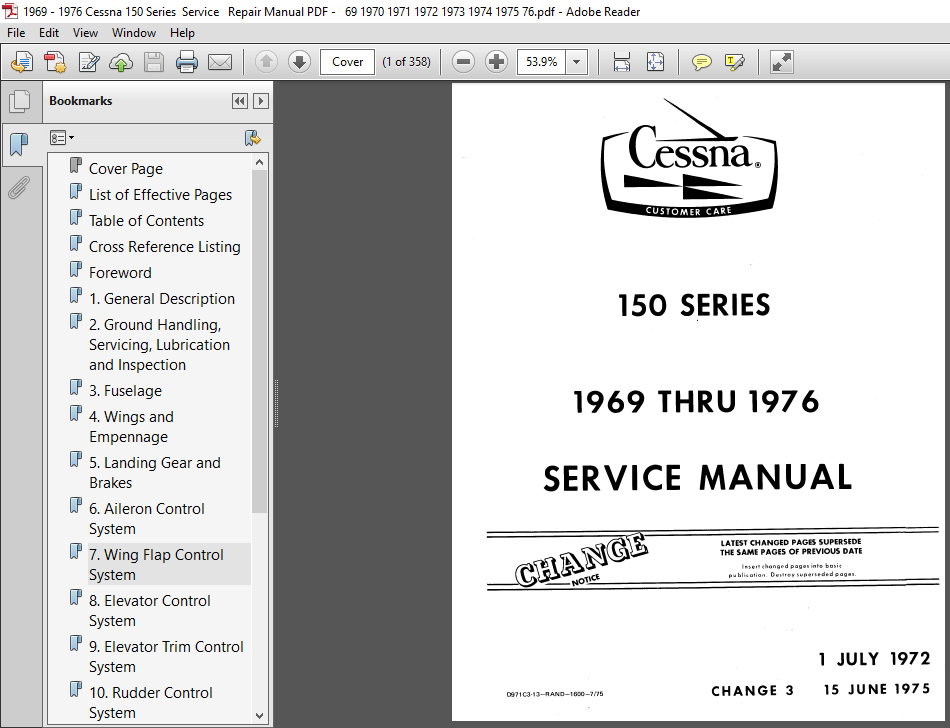This screenshot has height=728, width=950.
Task: Open 5. Landing Gear and Brakes bookmark
Action: (x=154, y=472)
